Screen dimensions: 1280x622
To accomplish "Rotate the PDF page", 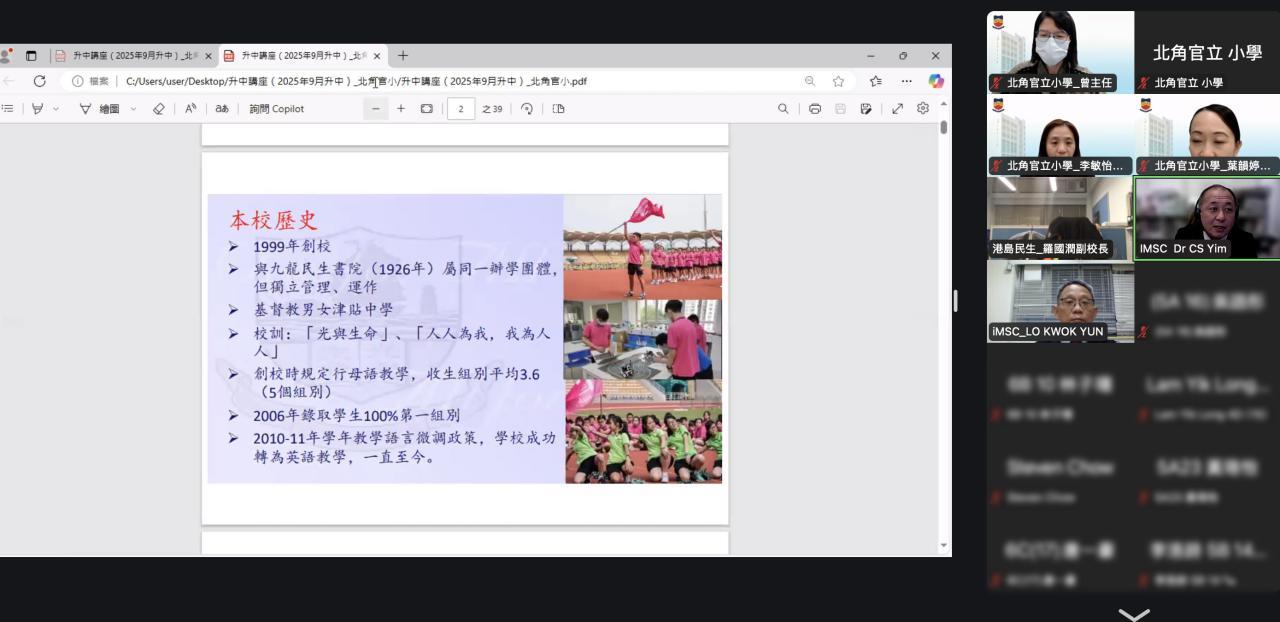I will 527,109.
